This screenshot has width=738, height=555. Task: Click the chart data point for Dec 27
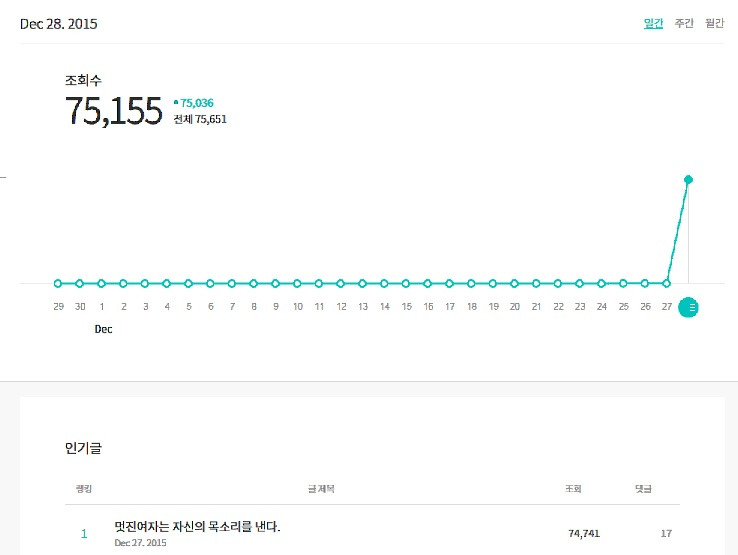(x=667, y=283)
